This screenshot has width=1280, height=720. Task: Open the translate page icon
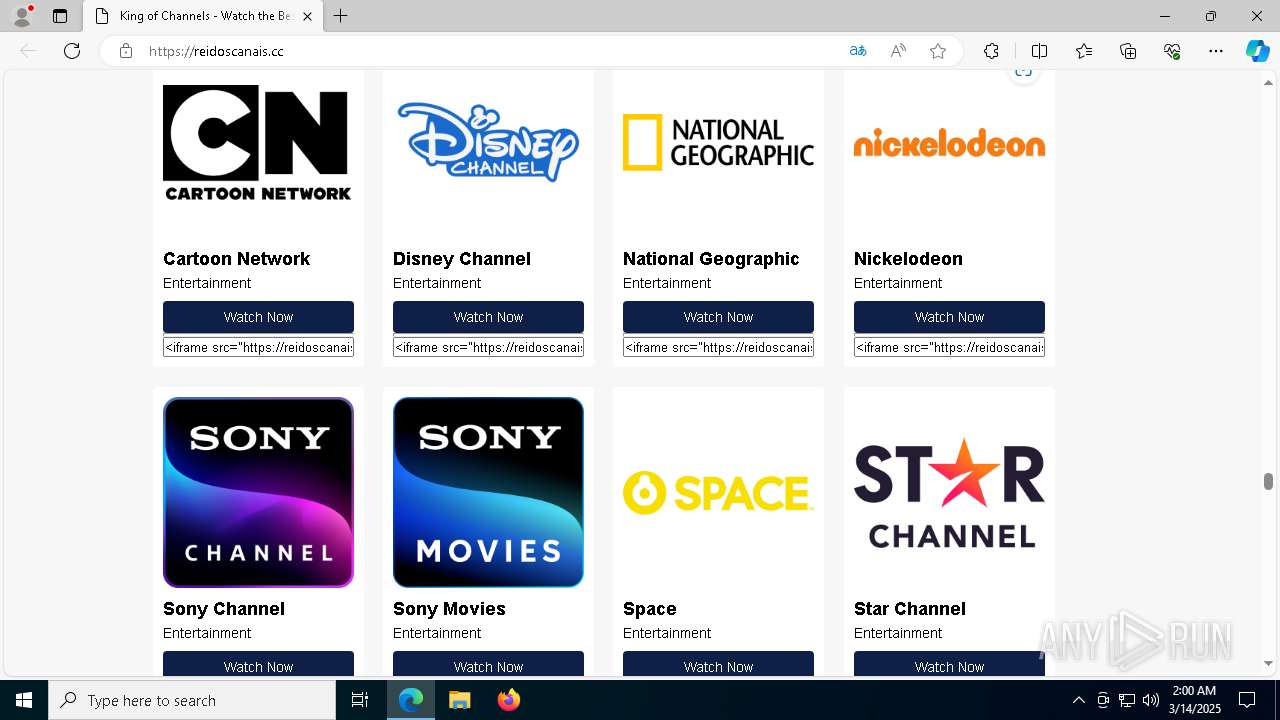pos(858,51)
